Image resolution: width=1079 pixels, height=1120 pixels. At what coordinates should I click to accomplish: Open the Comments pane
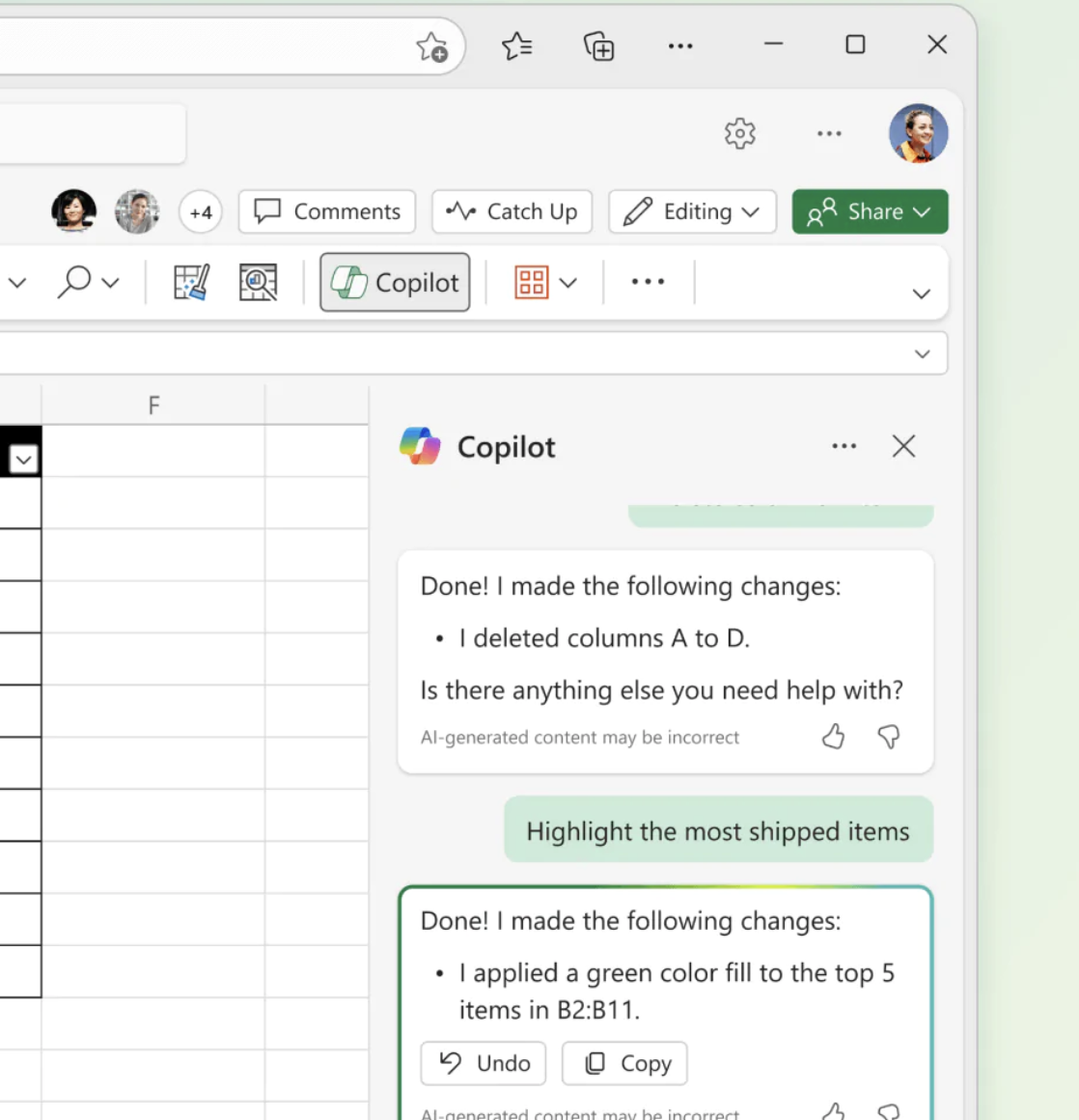pos(327,211)
